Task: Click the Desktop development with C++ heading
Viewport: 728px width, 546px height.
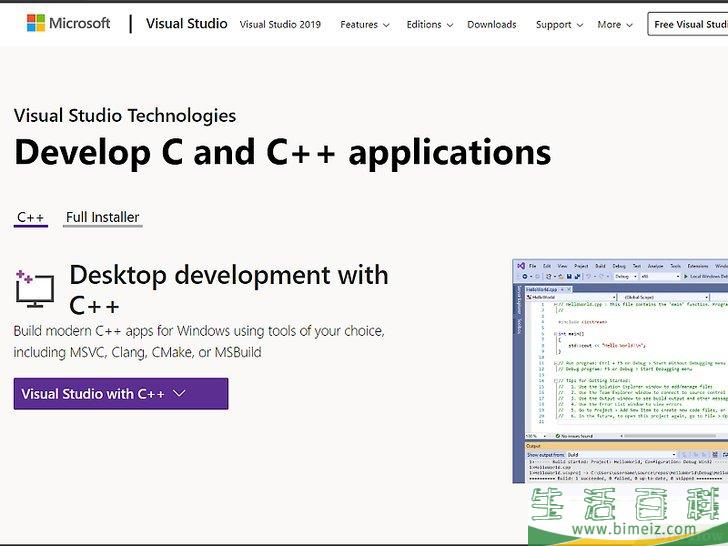Action: click(x=229, y=290)
